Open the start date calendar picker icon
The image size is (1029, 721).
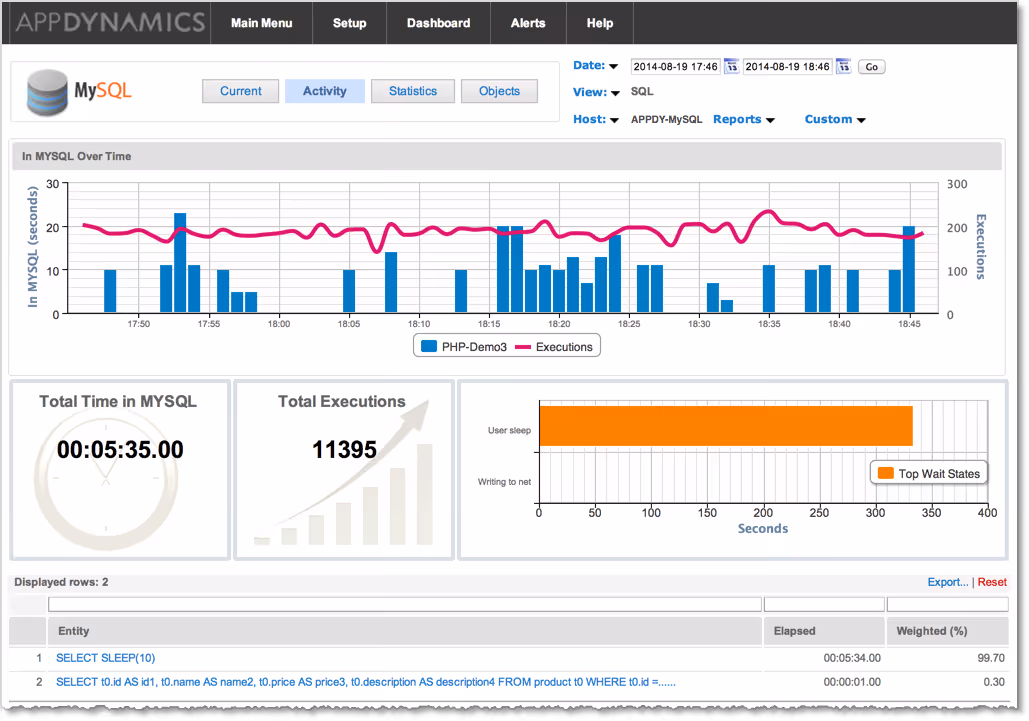click(x=731, y=66)
